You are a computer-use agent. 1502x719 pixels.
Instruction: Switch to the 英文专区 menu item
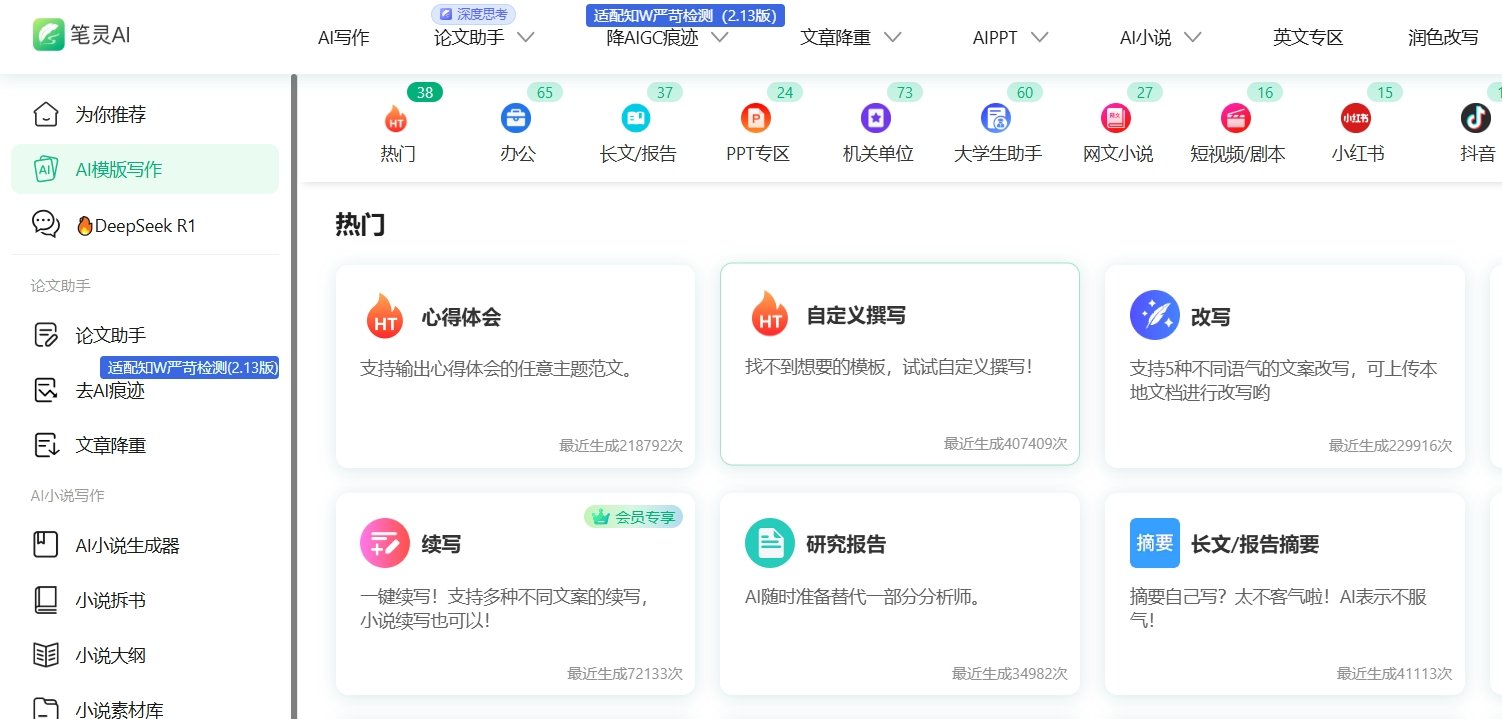coord(1307,38)
